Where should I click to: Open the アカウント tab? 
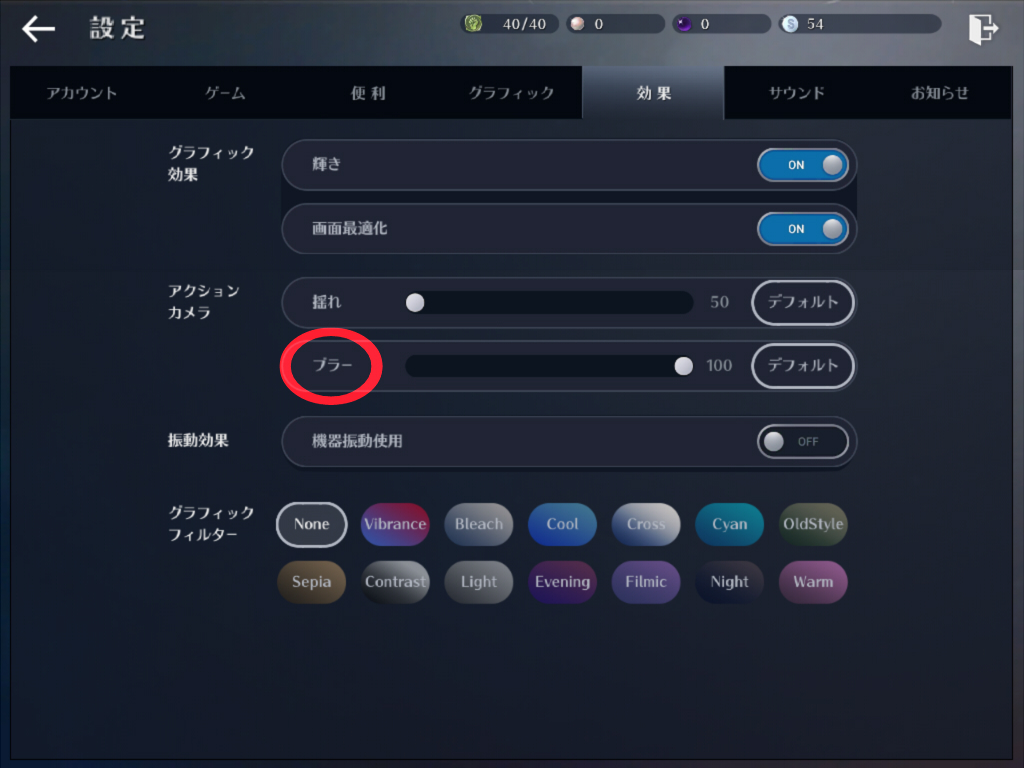pos(82,93)
